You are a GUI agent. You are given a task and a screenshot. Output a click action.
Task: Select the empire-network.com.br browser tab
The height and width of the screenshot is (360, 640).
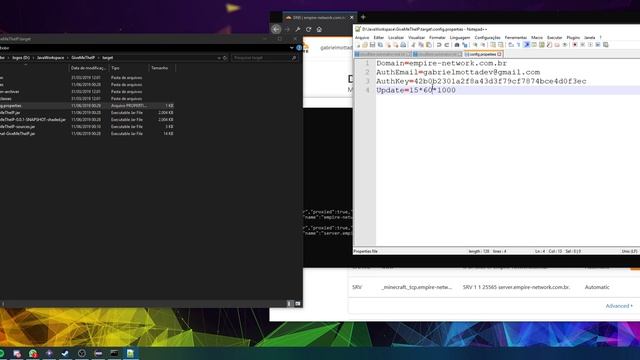pyautogui.click(x=319, y=18)
